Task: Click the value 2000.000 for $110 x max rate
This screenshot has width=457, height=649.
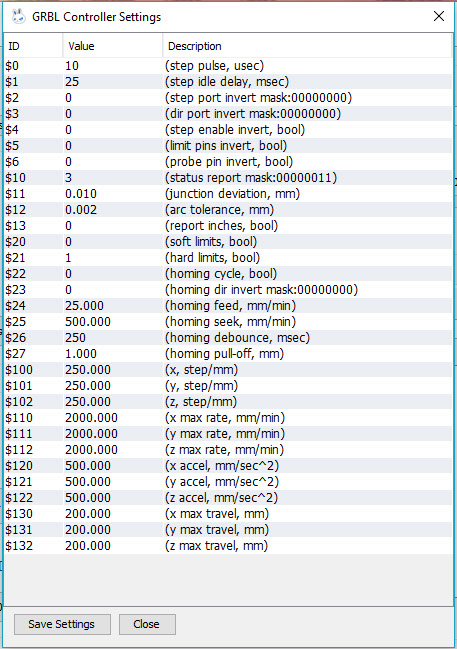Action: click(91, 418)
